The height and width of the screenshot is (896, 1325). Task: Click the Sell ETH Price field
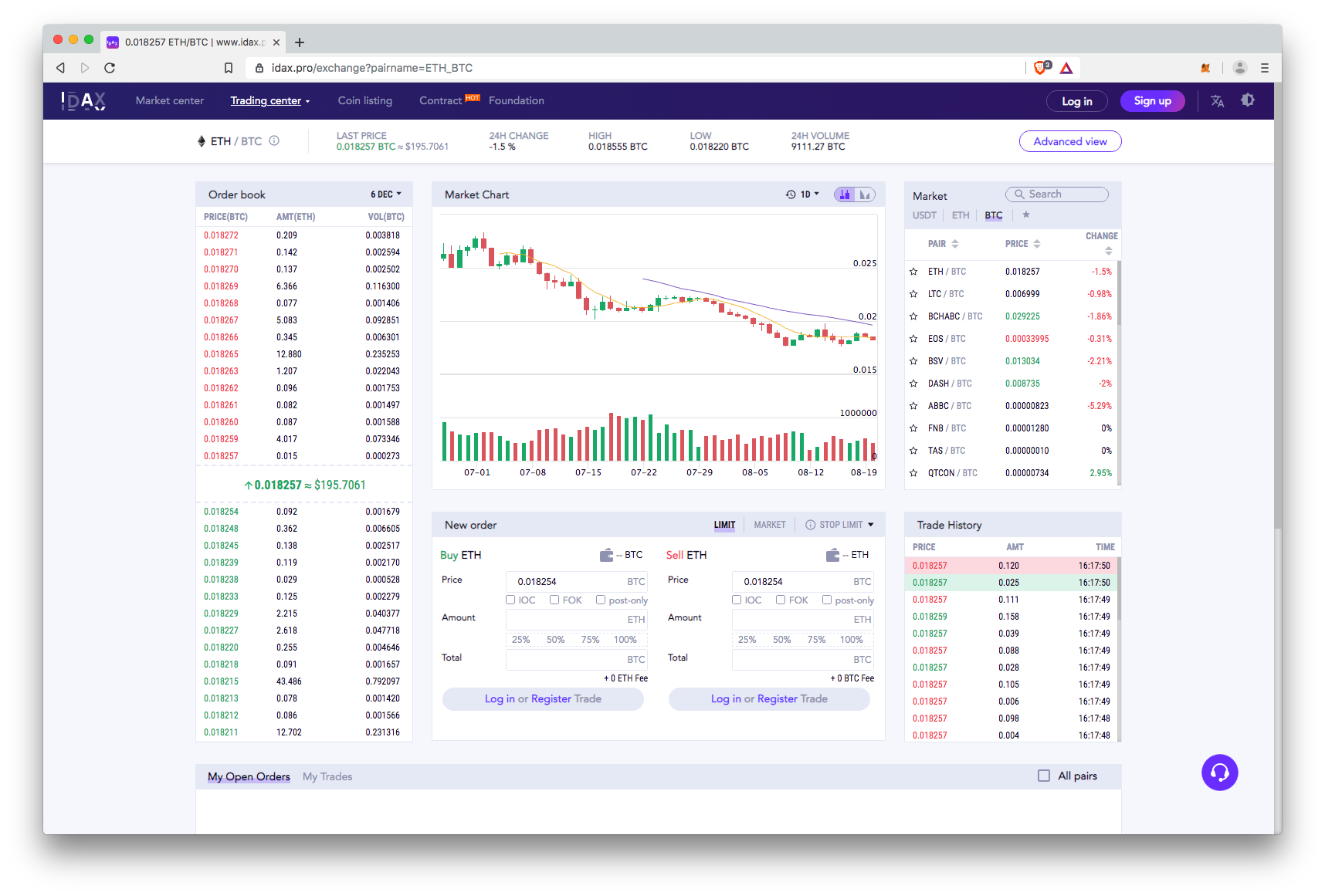[x=803, y=581]
